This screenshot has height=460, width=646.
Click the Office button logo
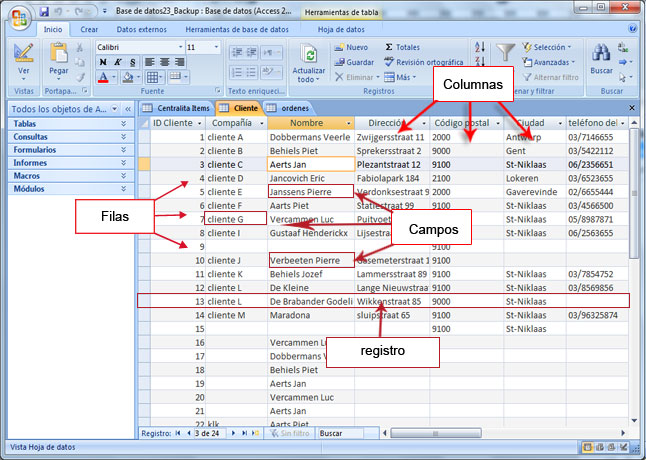click(17, 17)
